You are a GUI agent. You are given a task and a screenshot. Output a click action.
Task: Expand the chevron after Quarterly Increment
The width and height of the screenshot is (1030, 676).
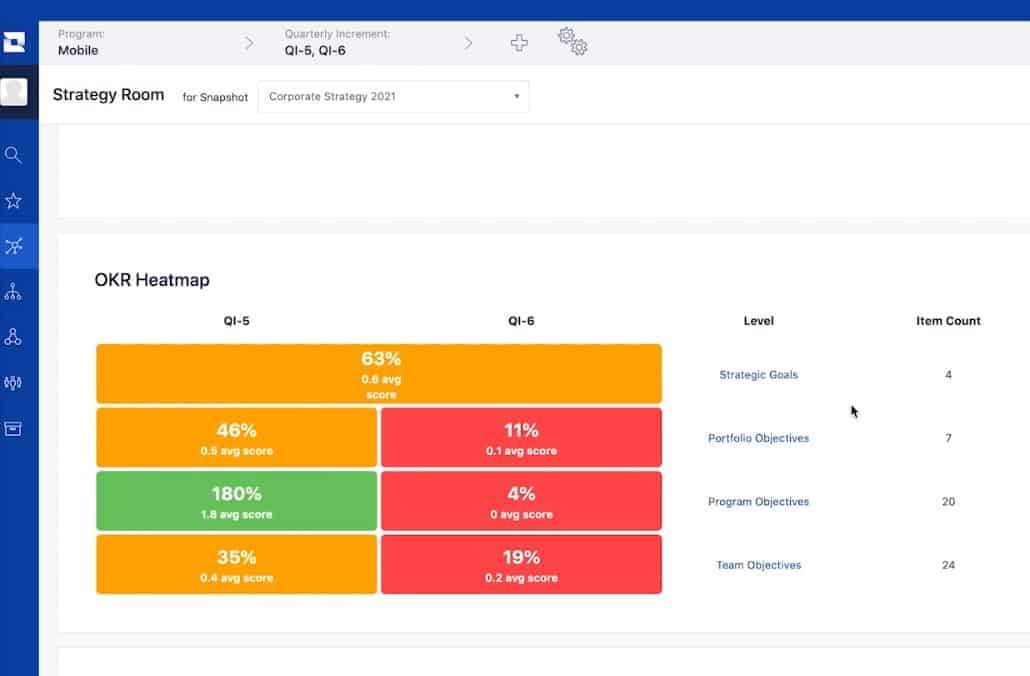[x=468, y=44]
